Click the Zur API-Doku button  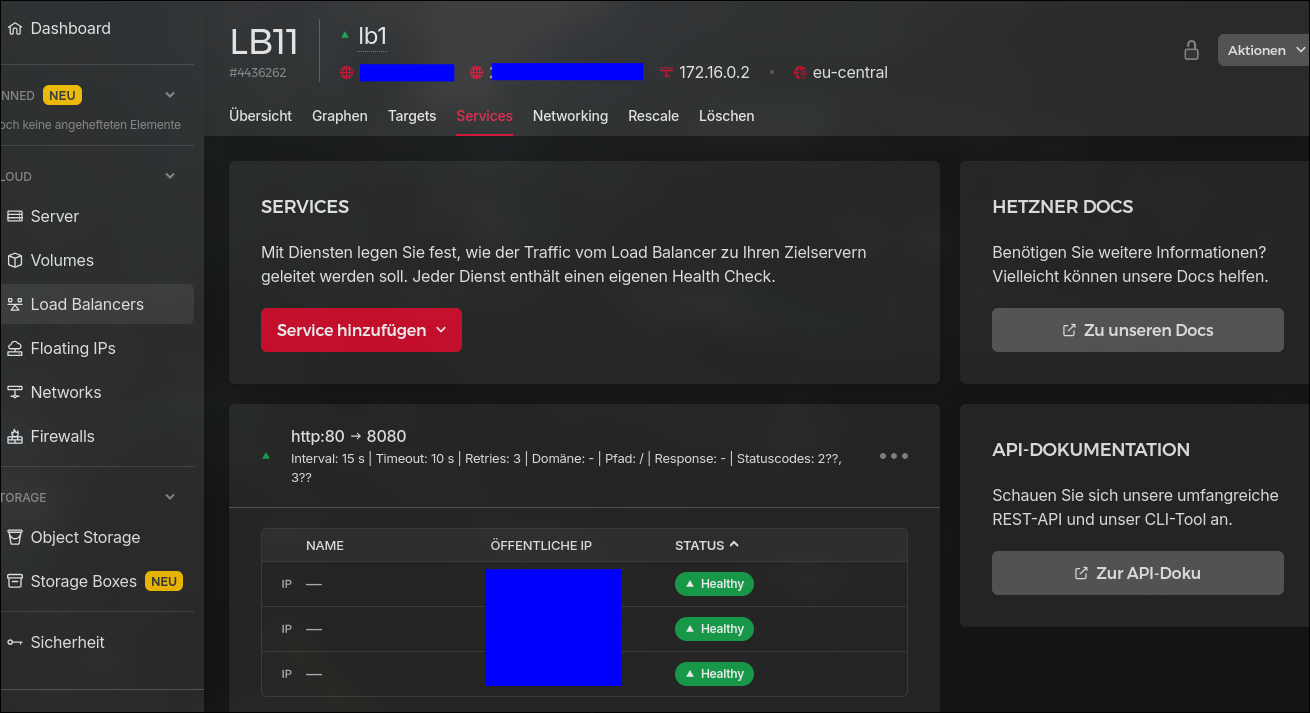(x=1137, y=573)
